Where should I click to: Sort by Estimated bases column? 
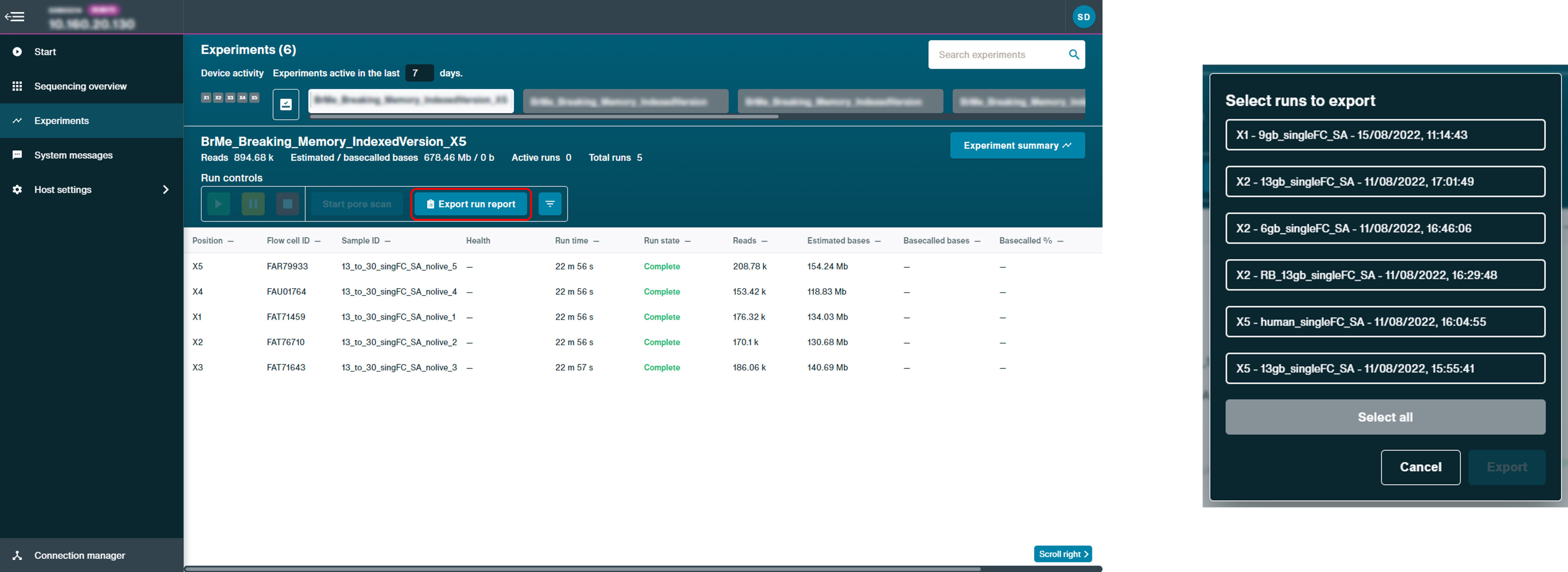pos(844,241)
